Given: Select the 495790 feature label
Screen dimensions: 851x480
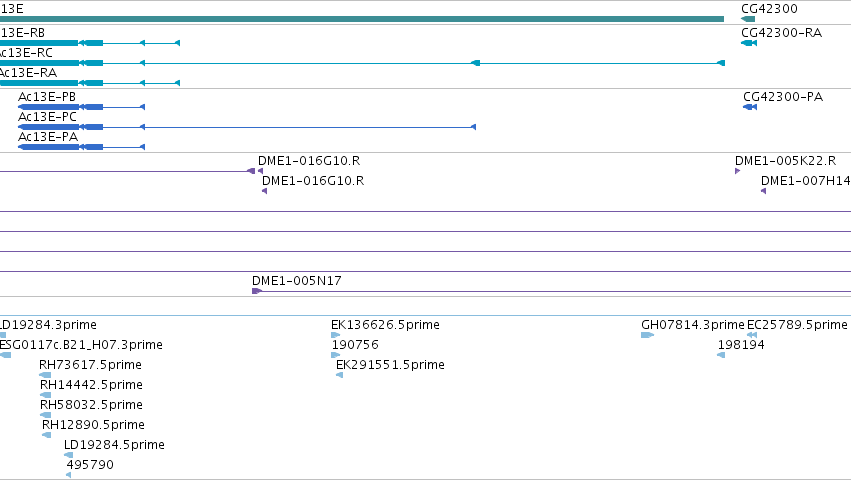Looking at the screenshot, I should coord(90,465).
